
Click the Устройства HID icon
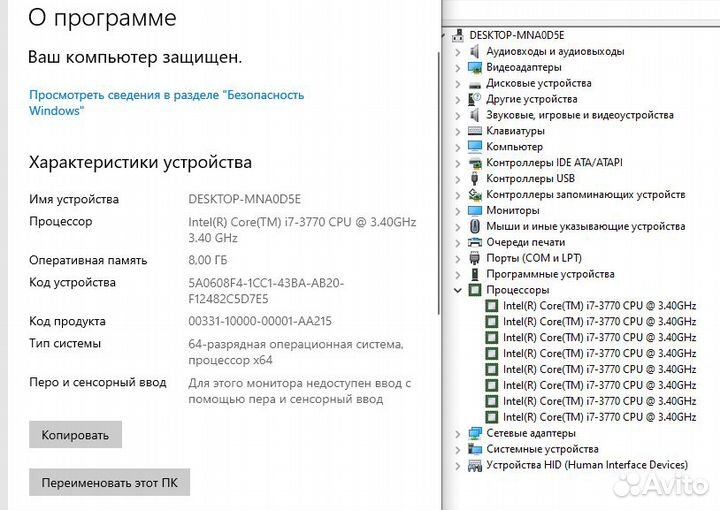point(475,465)
